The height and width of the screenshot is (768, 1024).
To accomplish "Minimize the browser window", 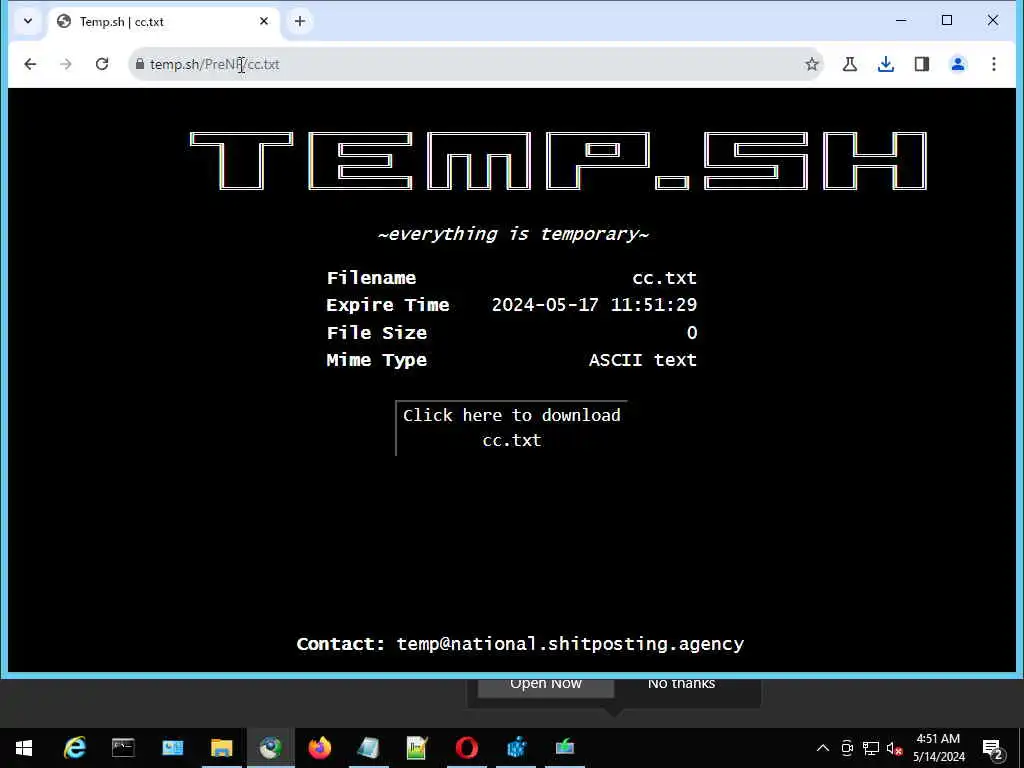I will (901, 21).
